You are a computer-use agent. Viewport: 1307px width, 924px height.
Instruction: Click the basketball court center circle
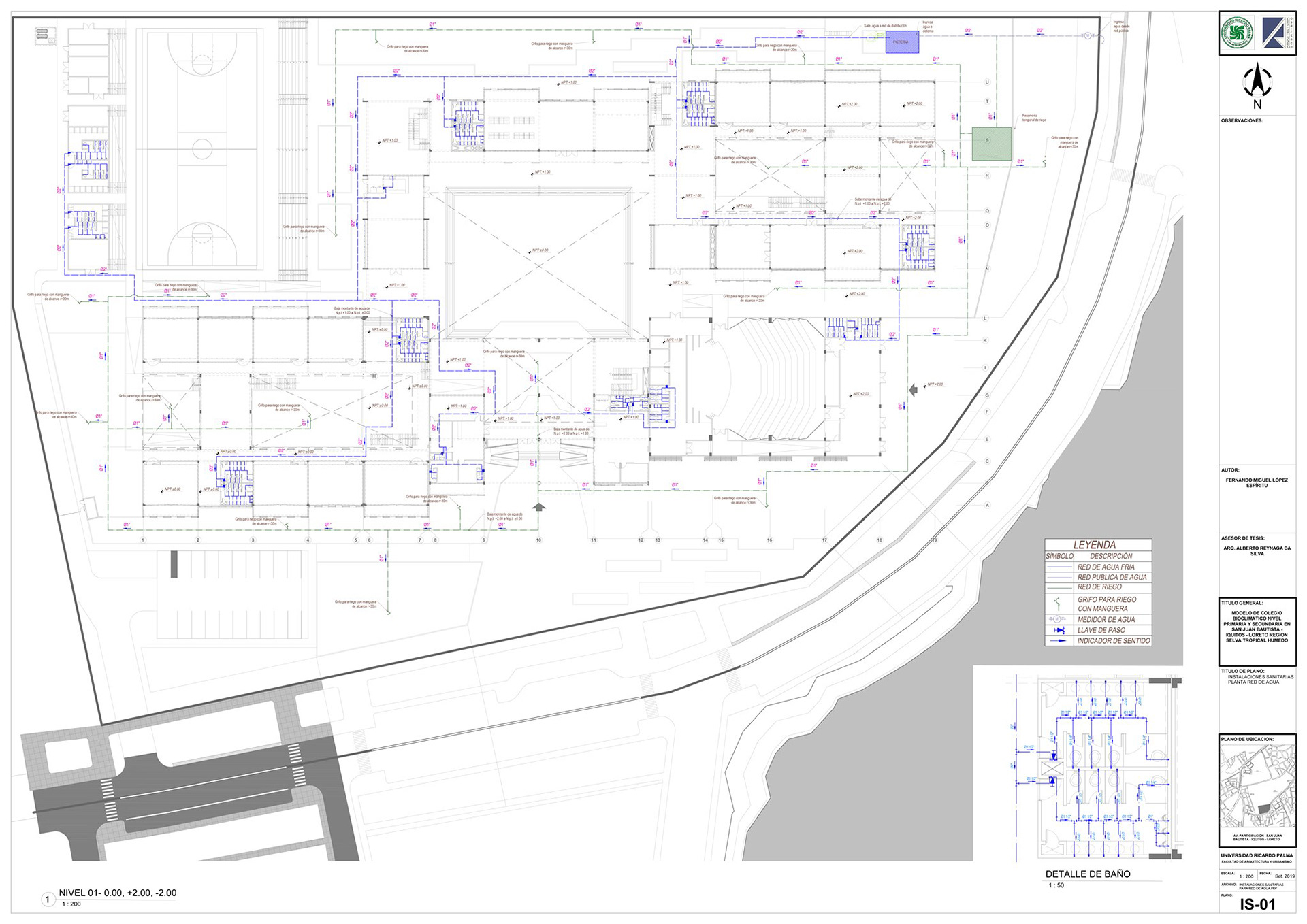201,148
